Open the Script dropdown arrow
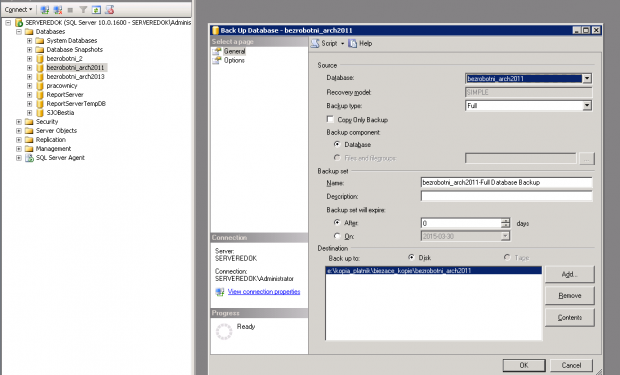 click(x=342, y=44)
